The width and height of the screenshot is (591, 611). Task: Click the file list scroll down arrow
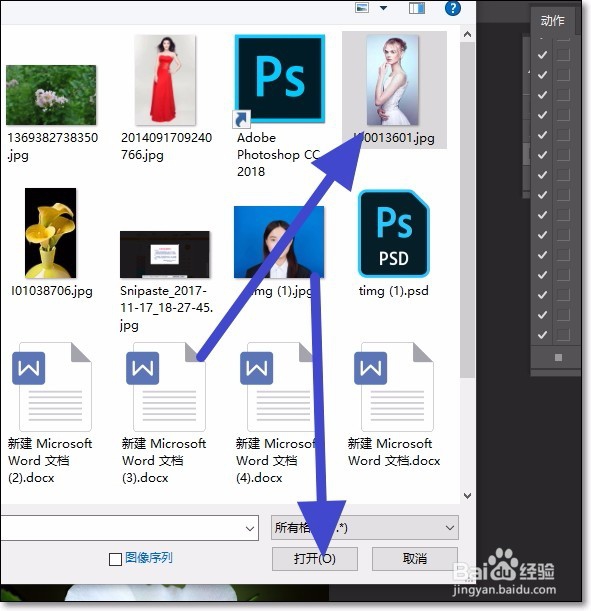(468, 496)
